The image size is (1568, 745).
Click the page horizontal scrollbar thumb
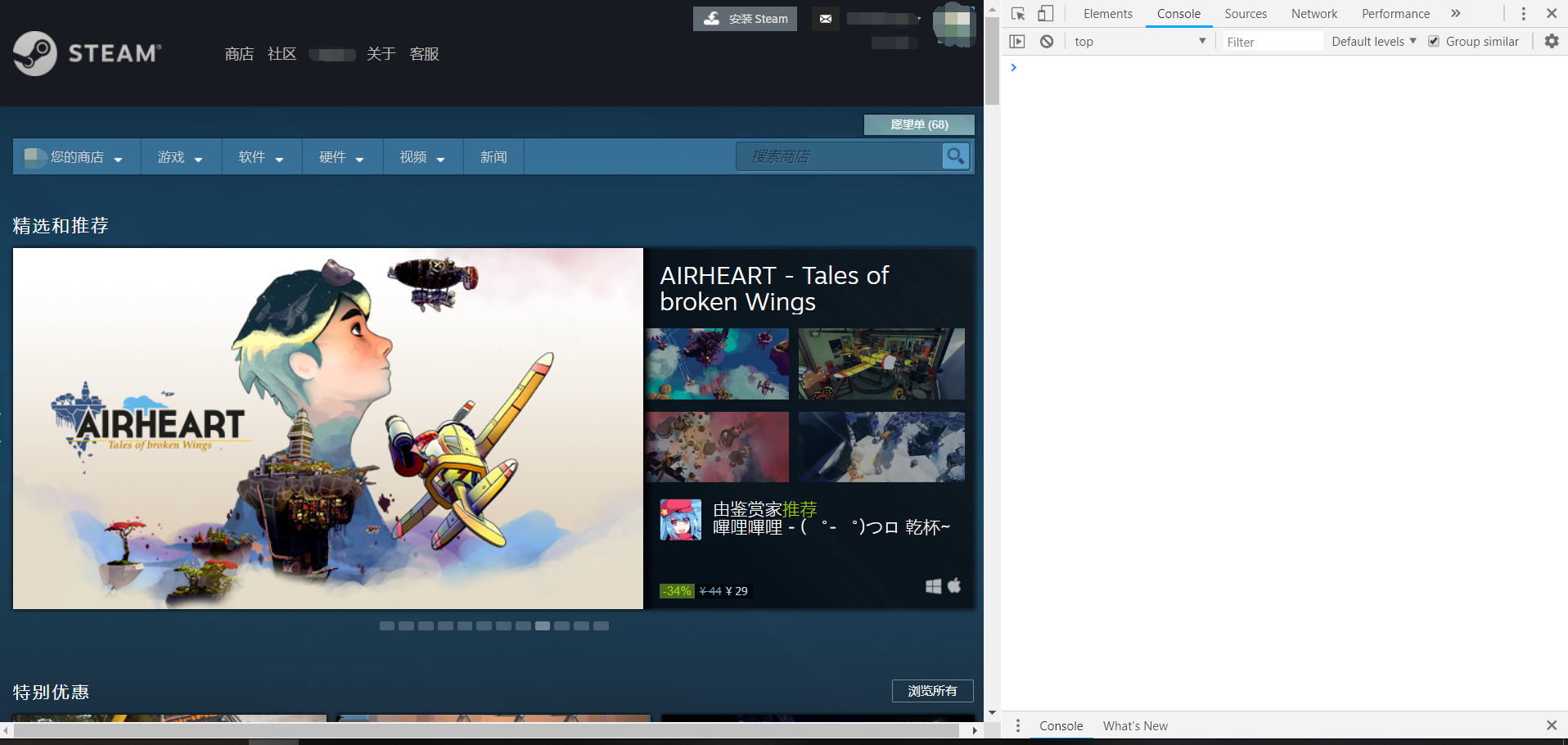tap(487, 730)
